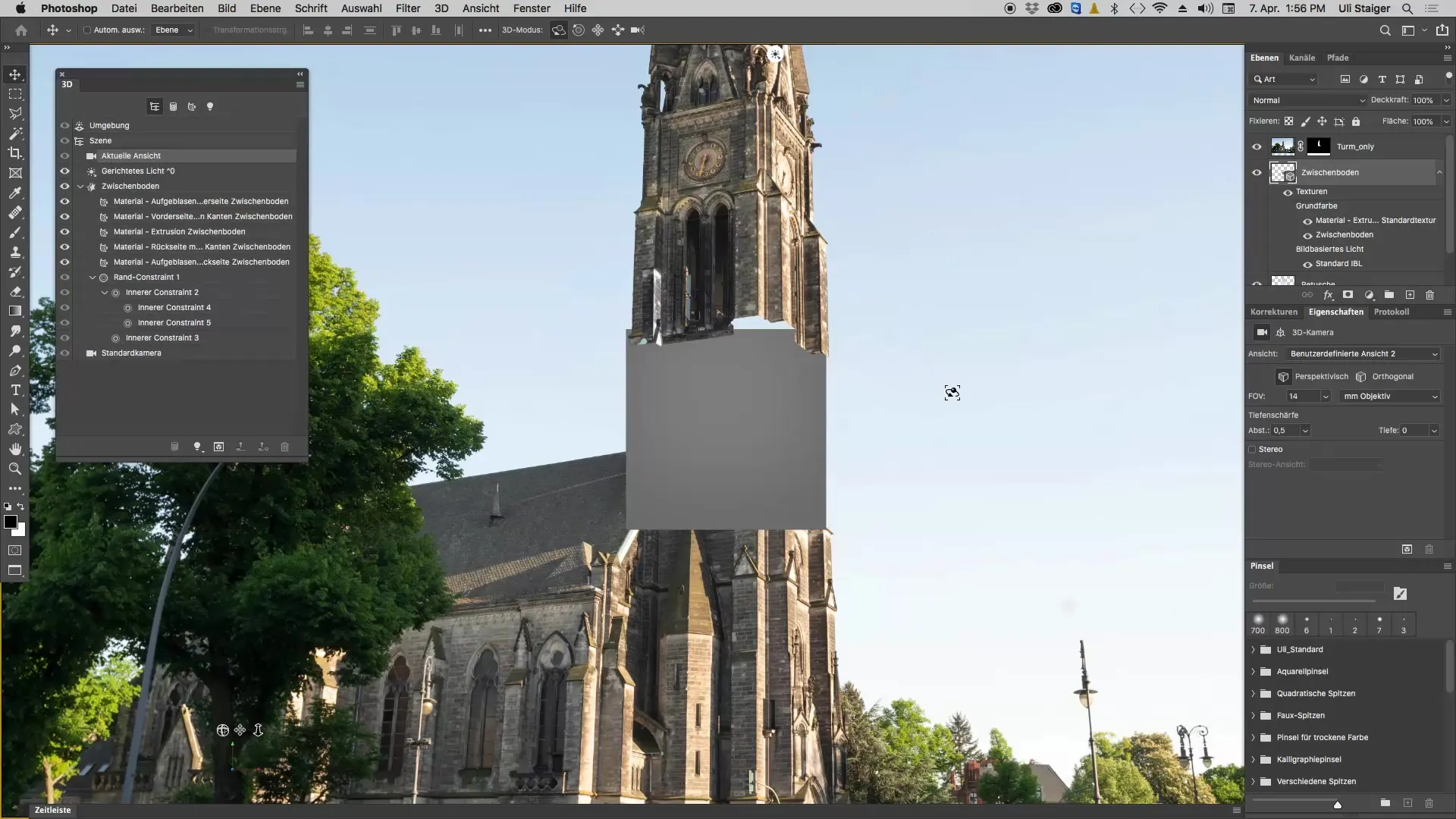Expand Aquarellpinsel brush folder
This screenshot has width=1456, height=819.
coord(1254,672)
